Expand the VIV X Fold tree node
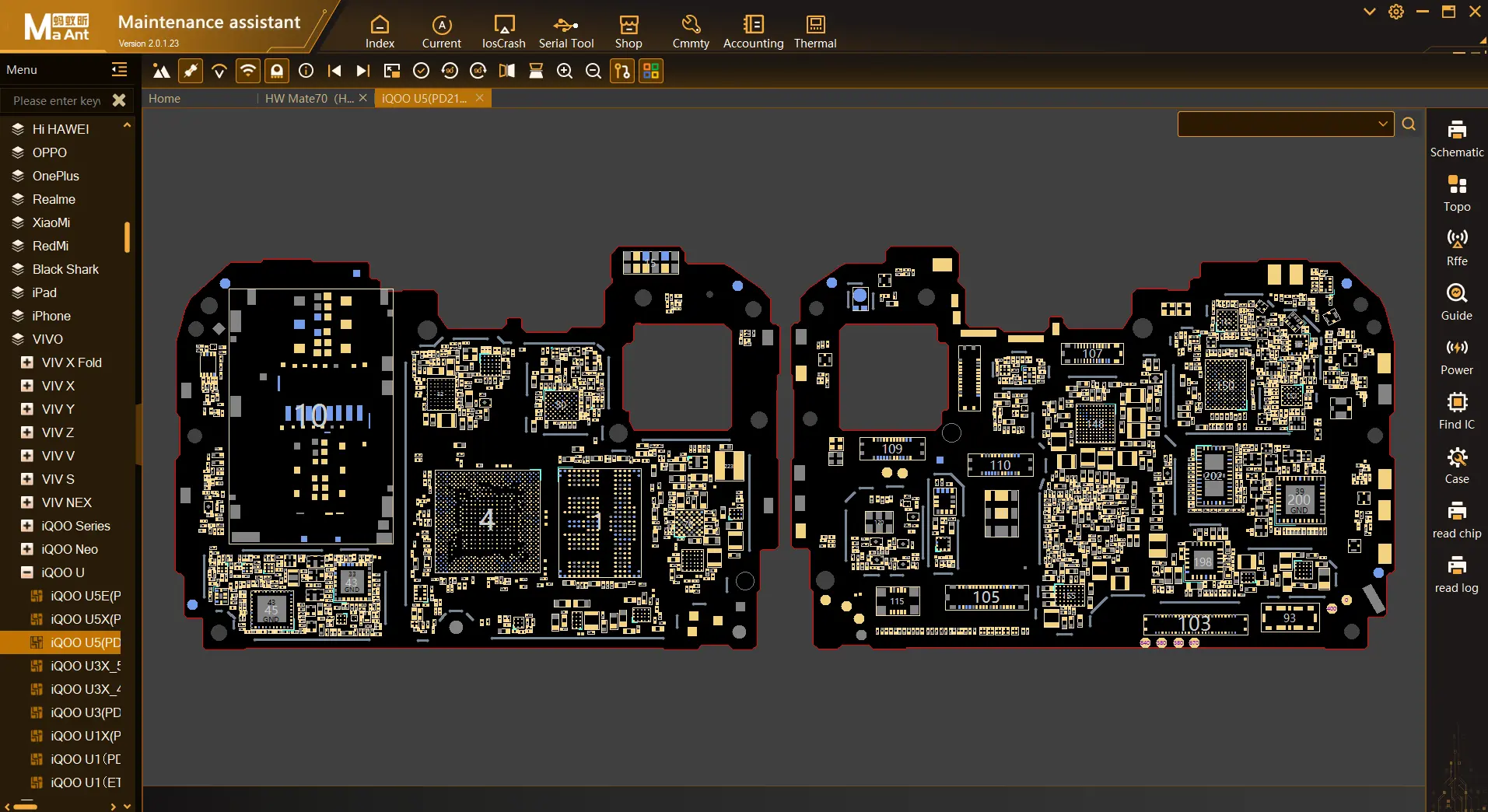This screenshot has width=1488, height=812. pos(27,362)
